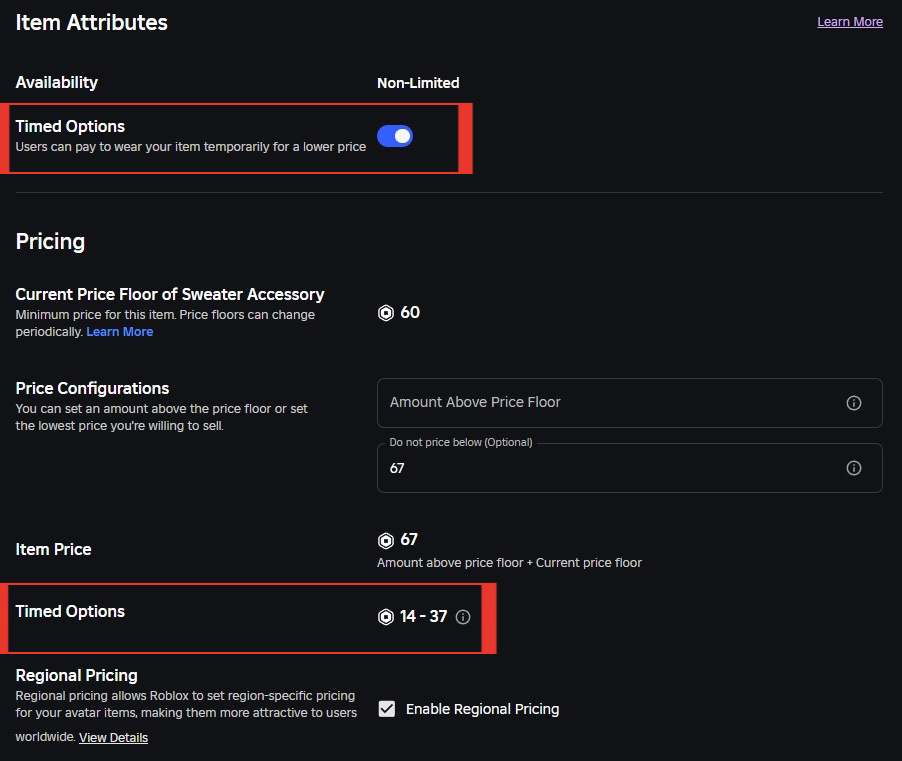Click the Item Price label

click(x=53, y=549)
